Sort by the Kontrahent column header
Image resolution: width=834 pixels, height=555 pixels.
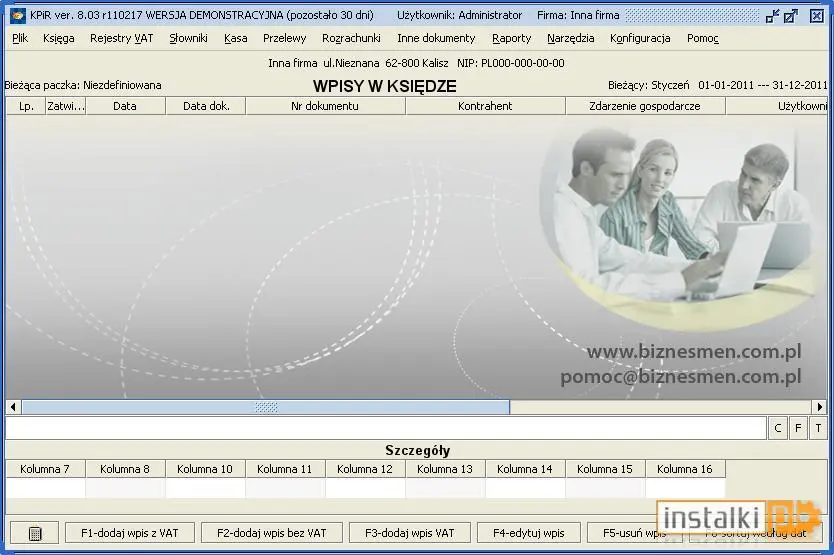[485, 106]
